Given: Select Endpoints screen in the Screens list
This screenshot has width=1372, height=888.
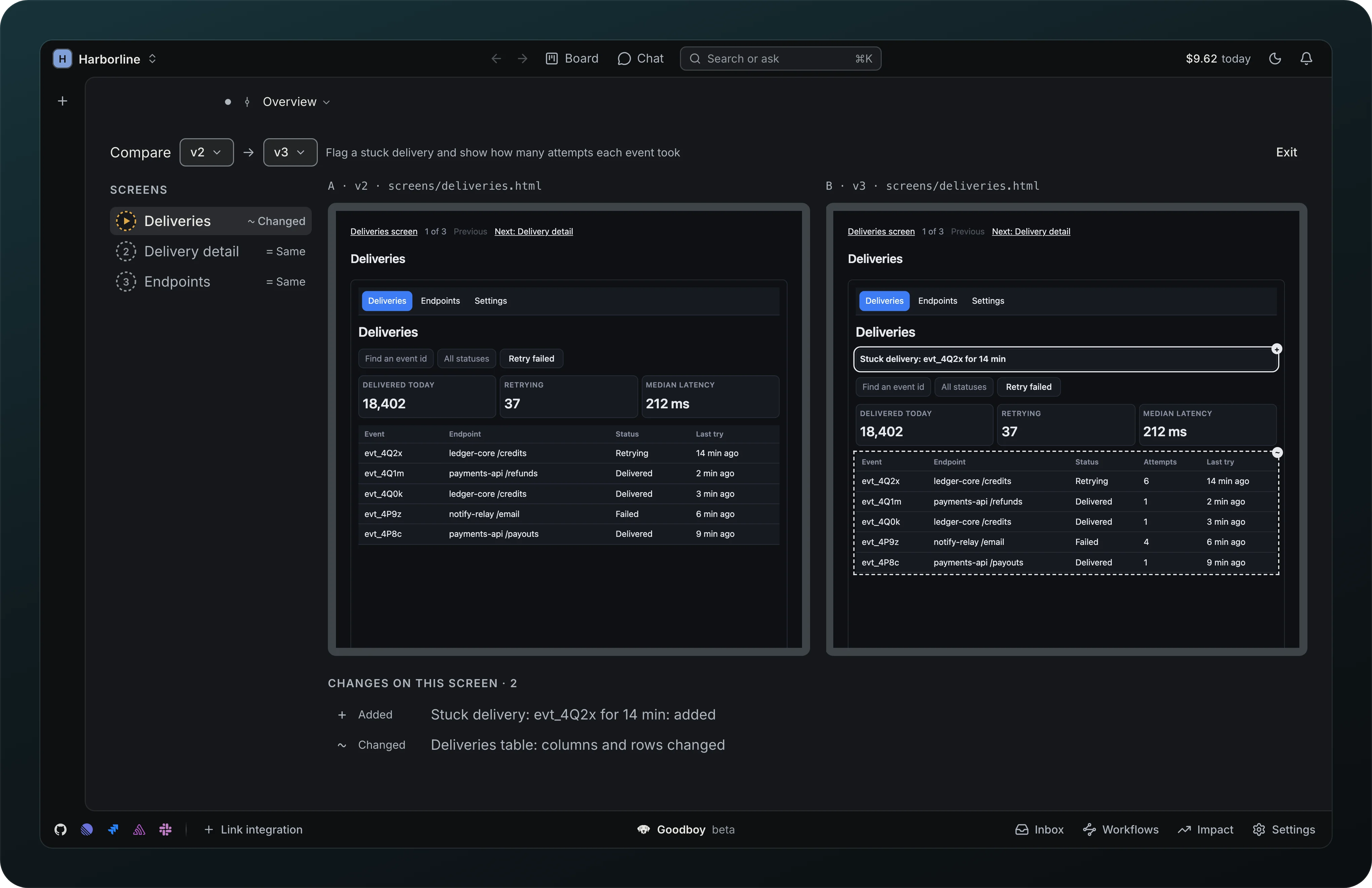Looking at the screenshot, I should [x=211, y=282].
